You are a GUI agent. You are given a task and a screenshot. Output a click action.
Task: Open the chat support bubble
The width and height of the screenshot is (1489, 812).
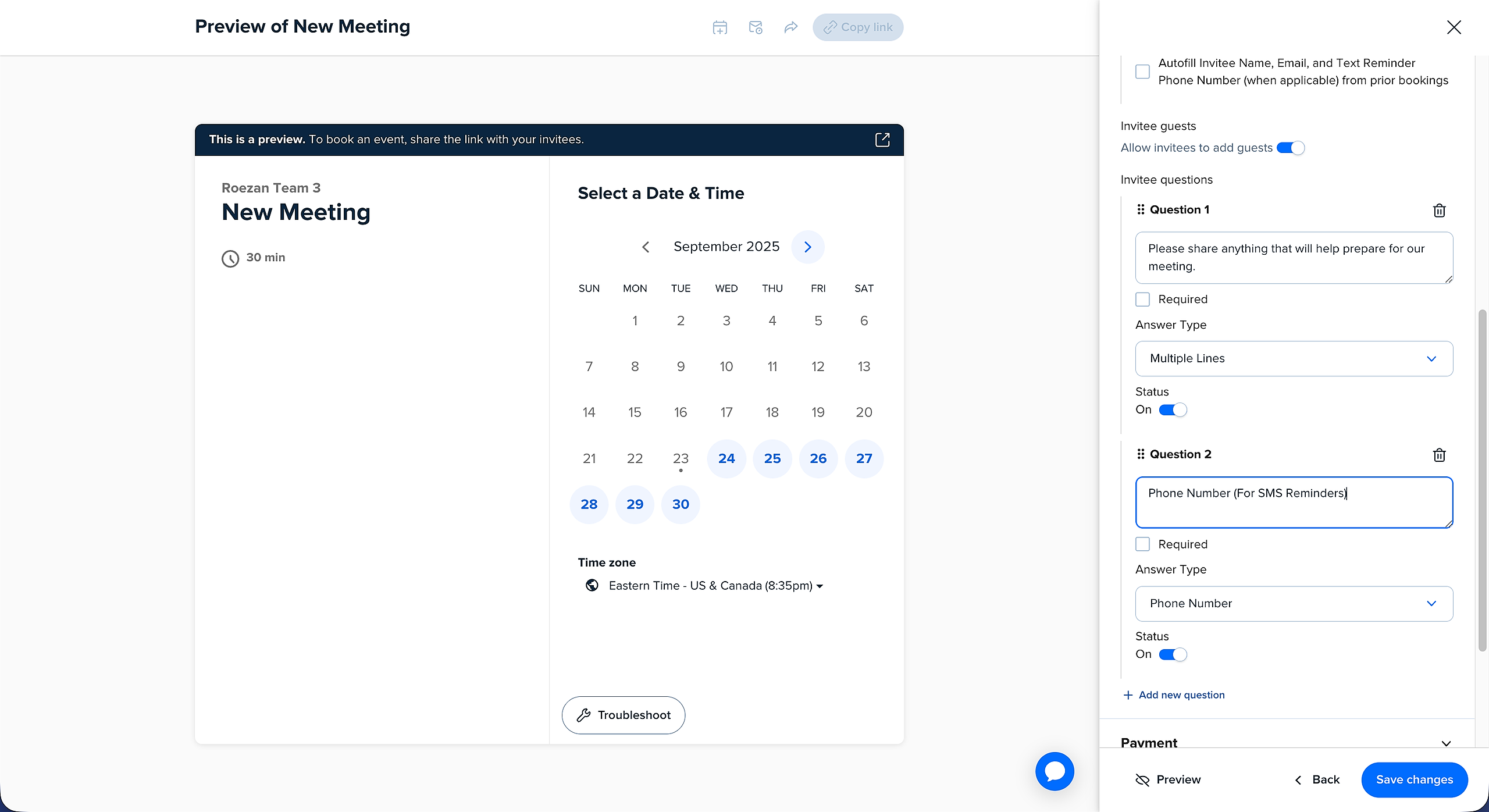coord(1055,771)
